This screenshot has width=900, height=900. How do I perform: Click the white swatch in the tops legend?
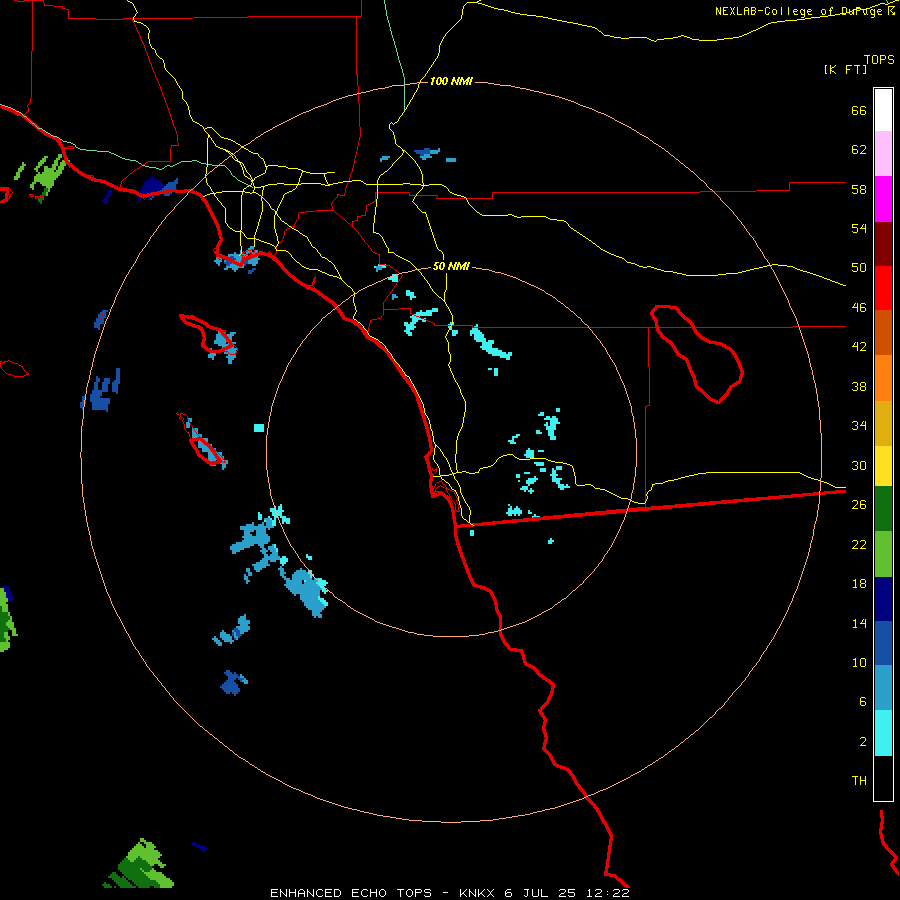pyautogui.click(x=883, y=110)
